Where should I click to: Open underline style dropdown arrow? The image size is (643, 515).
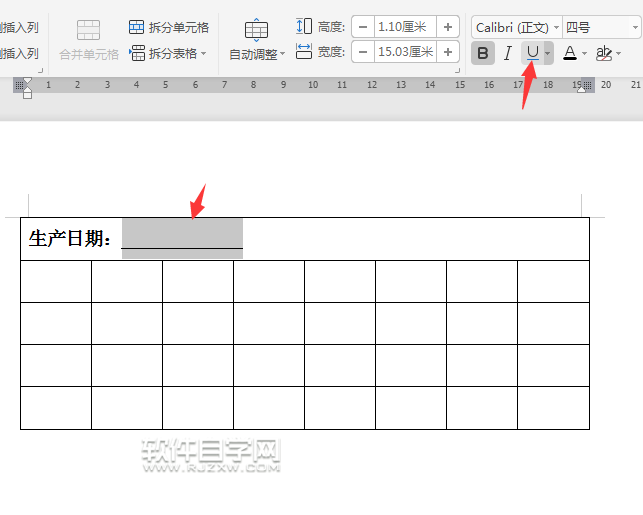click(x=548, y=53)
